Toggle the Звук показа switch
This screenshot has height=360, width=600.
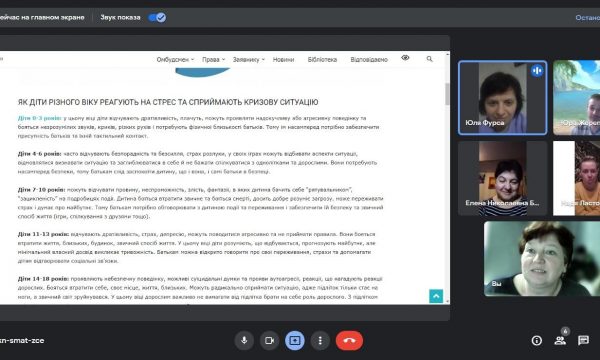157,17
